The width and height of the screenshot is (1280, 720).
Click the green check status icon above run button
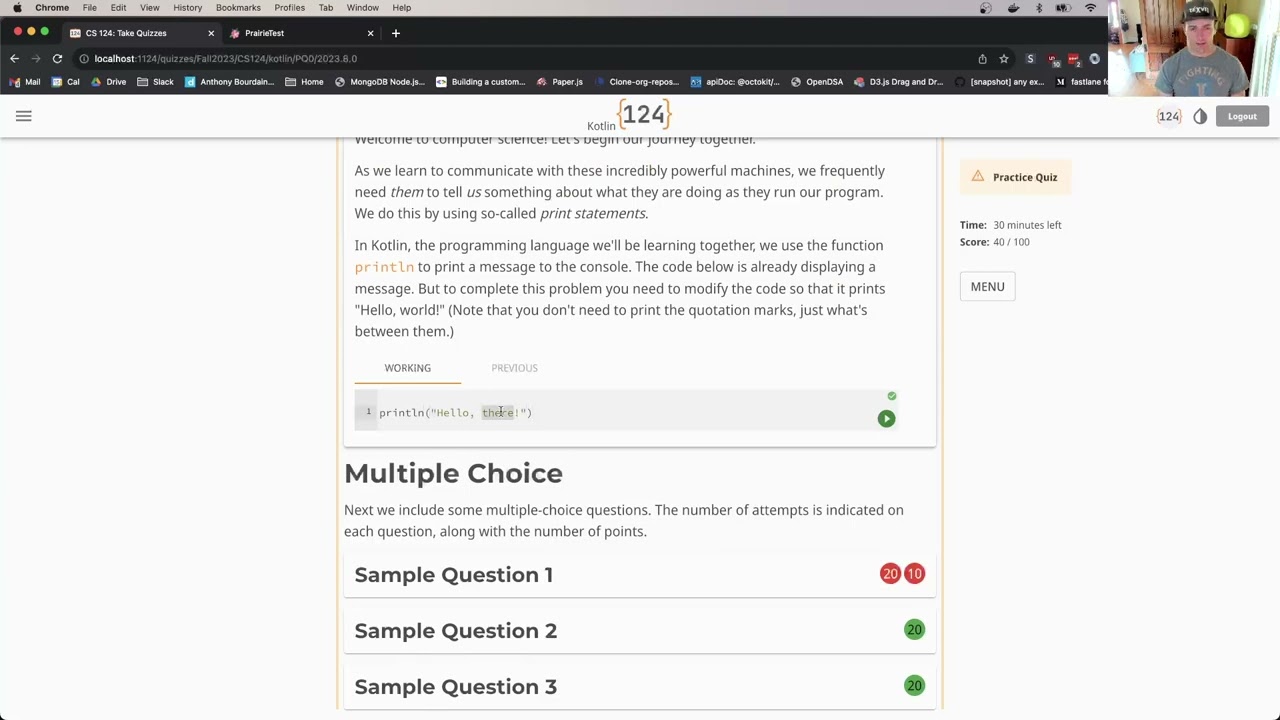click(x=892, y=397)
